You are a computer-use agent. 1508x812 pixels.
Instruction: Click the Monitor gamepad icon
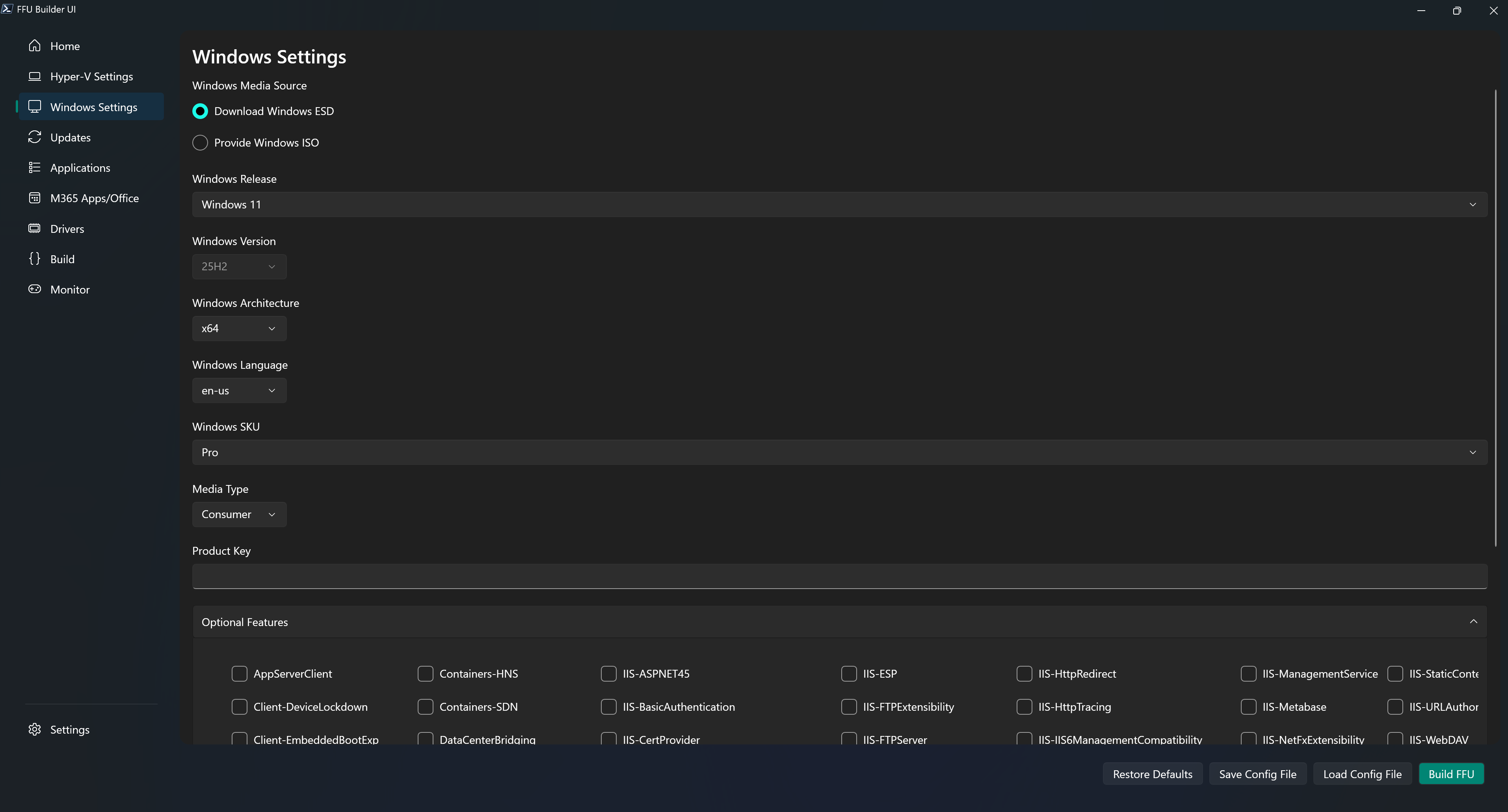click(x=35, y=289)
